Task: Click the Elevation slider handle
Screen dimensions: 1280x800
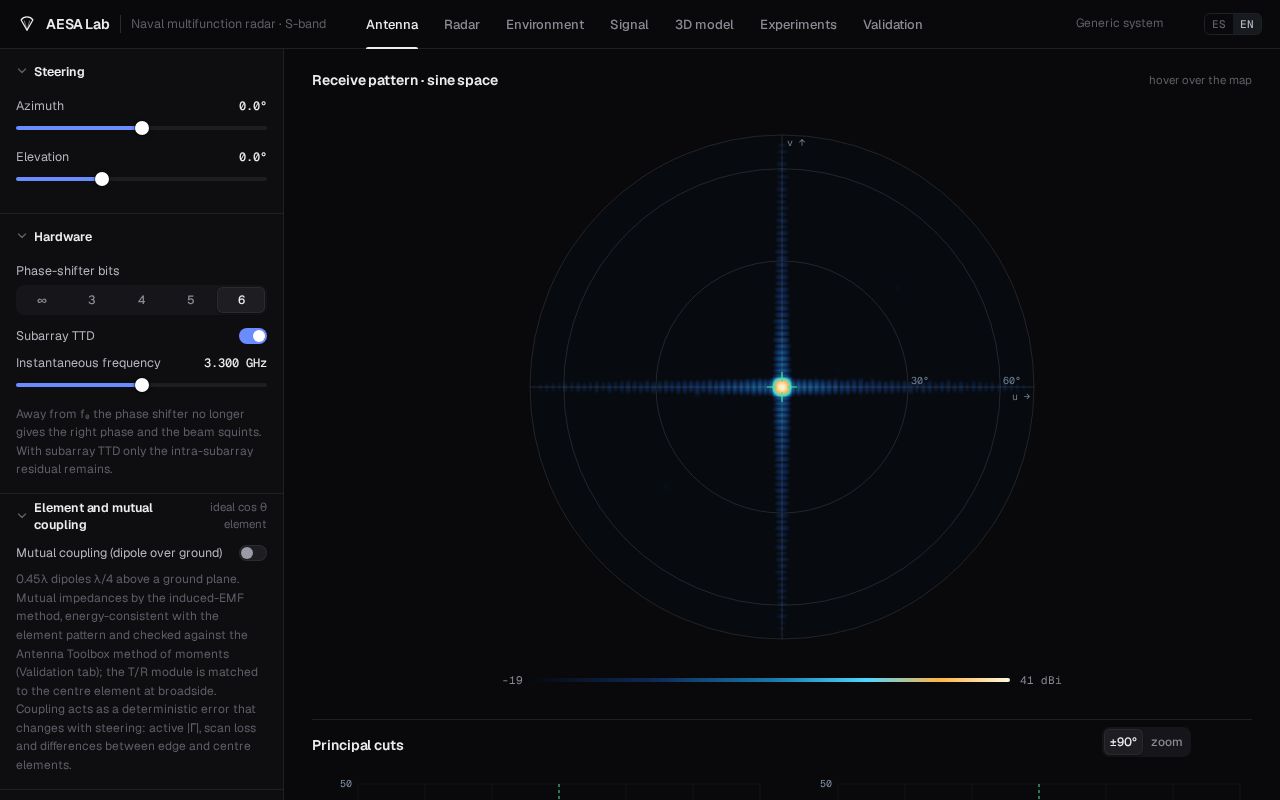Action: [x=102, y=179]
